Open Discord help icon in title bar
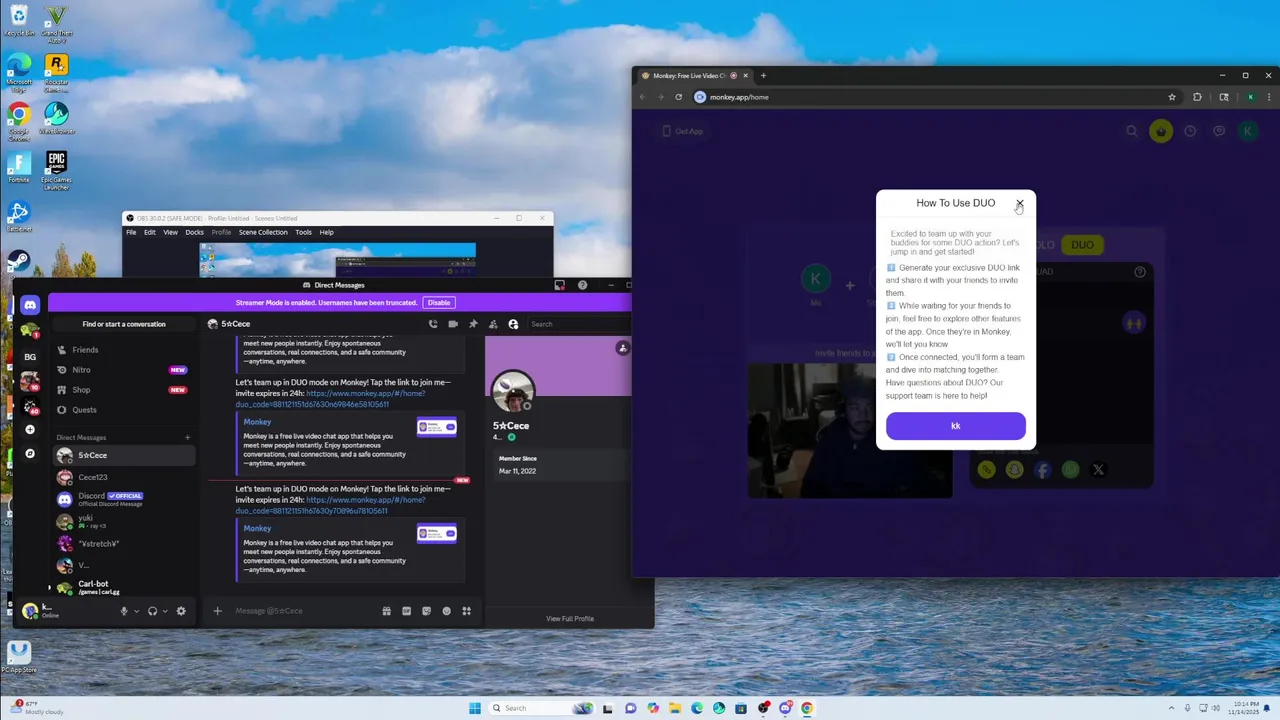This screenshot has height=720, width=1280. pyautogui.click(x=582, y=285)
